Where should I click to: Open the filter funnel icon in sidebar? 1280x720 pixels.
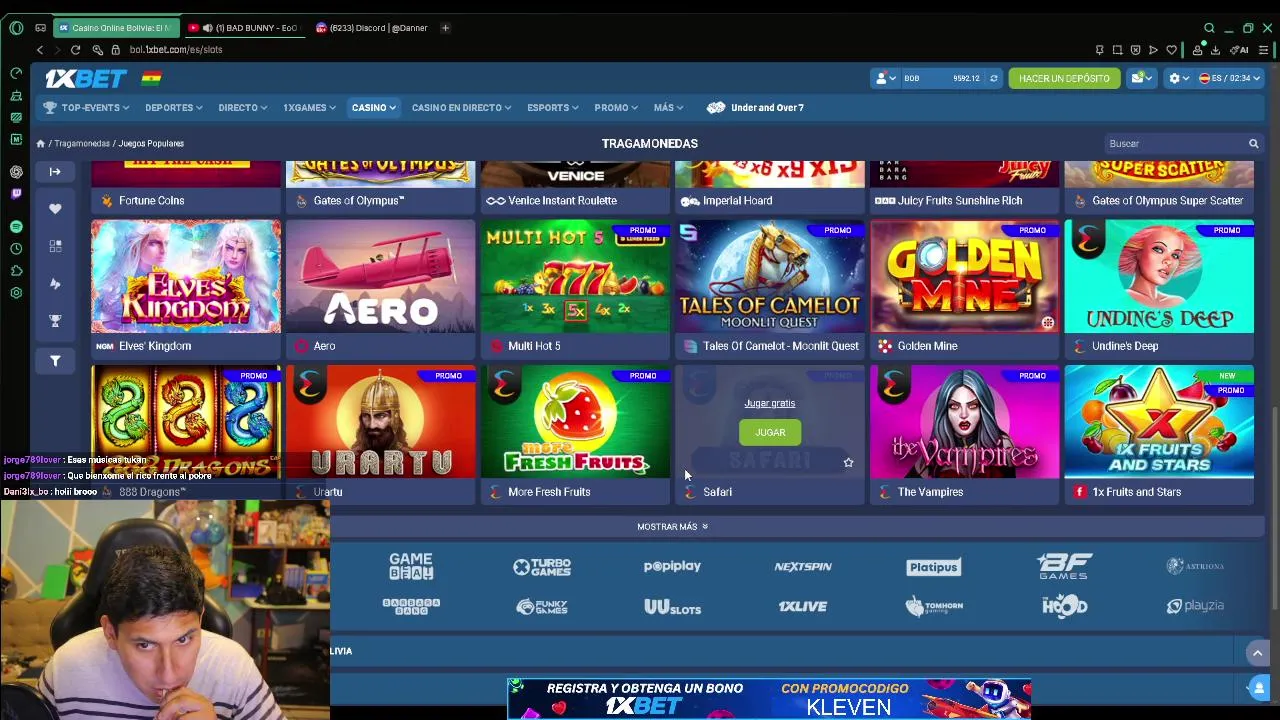[x=55, y=360]
